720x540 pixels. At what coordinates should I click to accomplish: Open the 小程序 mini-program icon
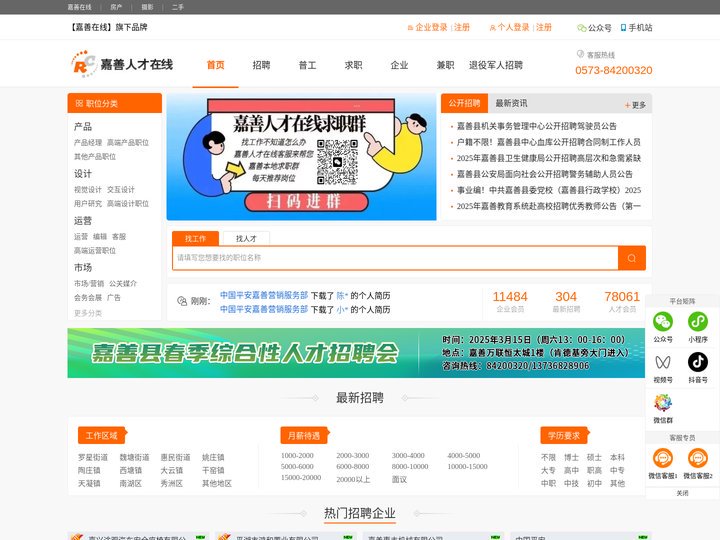(x=698, y=321)
